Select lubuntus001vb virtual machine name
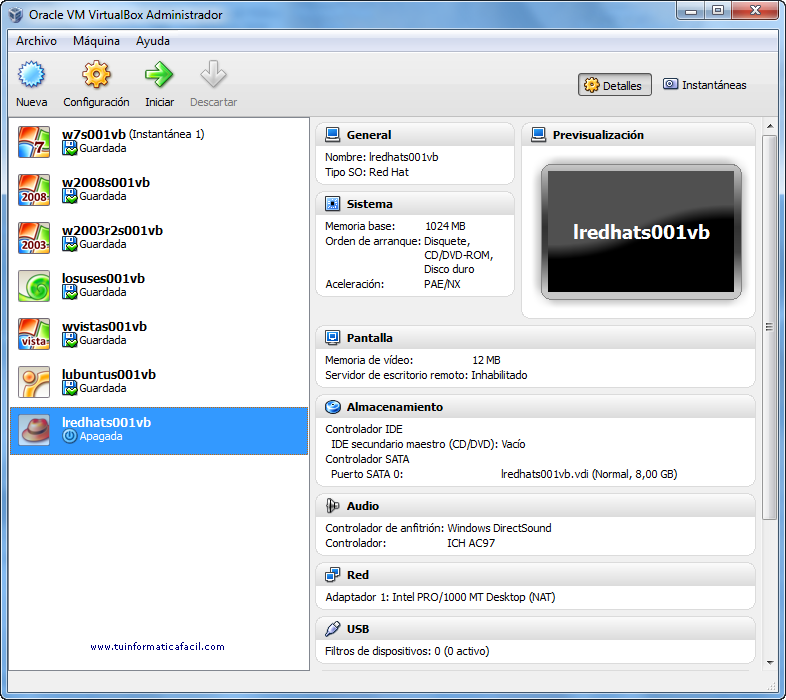Screen dimensions: 786x700 (109, 375)
